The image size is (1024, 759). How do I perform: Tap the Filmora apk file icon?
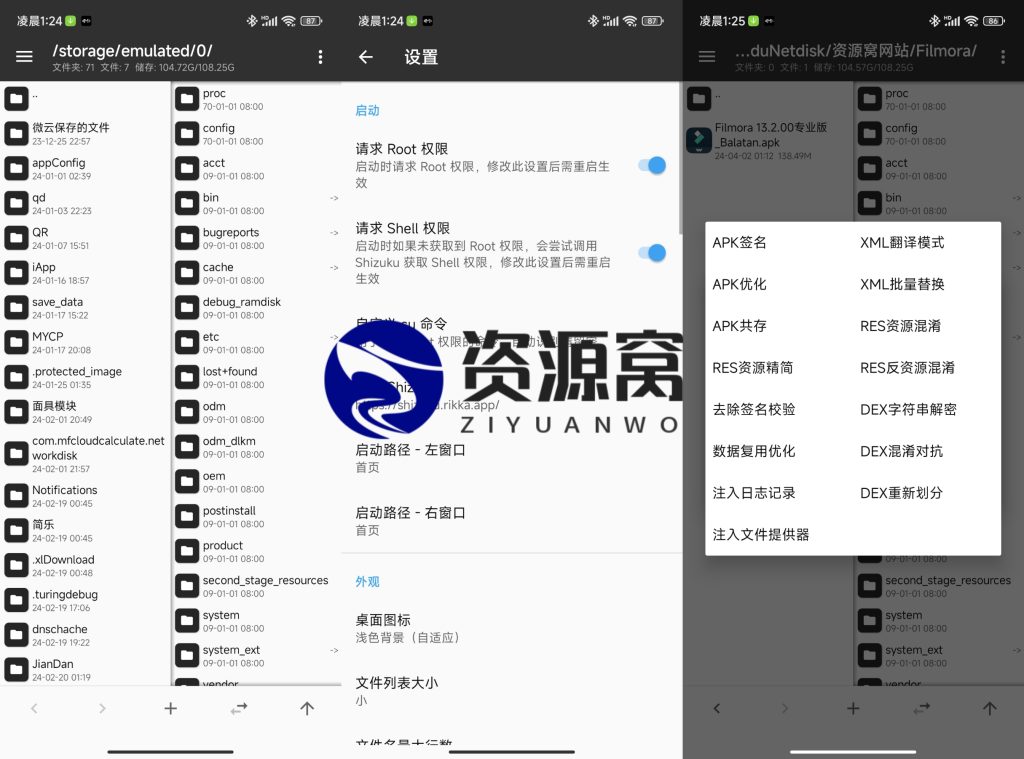click(x=699, y=140)
